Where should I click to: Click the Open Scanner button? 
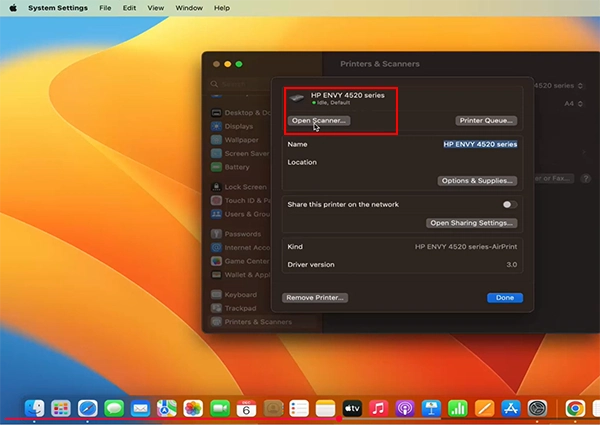319,120
